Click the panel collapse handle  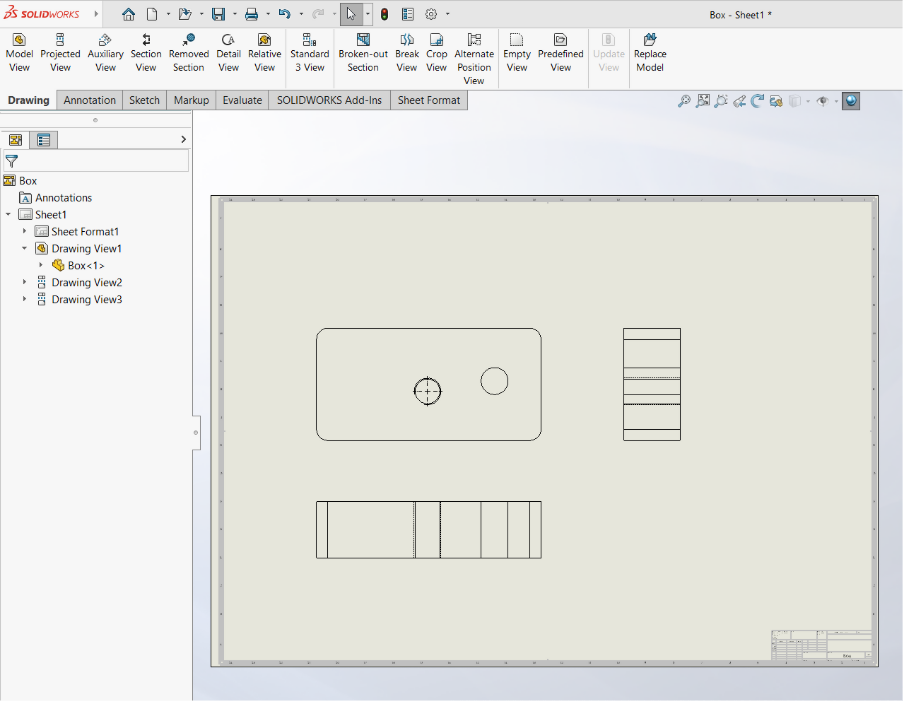196,432
